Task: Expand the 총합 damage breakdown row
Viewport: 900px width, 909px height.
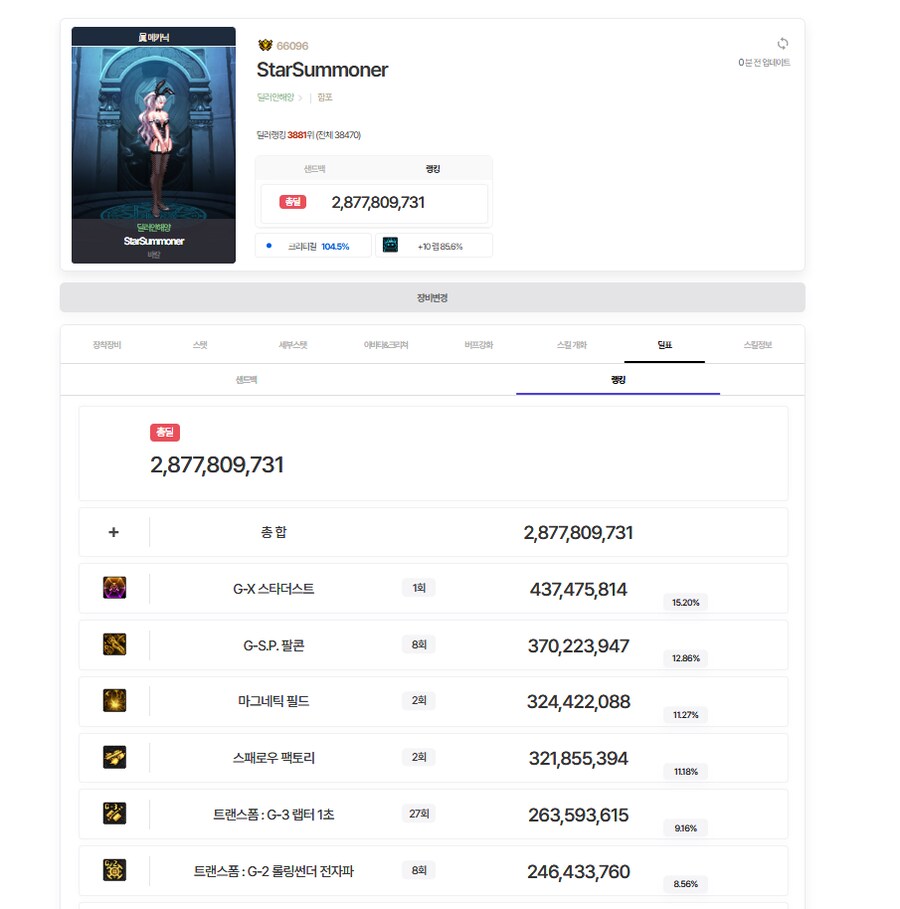Action: coord(113,532)
